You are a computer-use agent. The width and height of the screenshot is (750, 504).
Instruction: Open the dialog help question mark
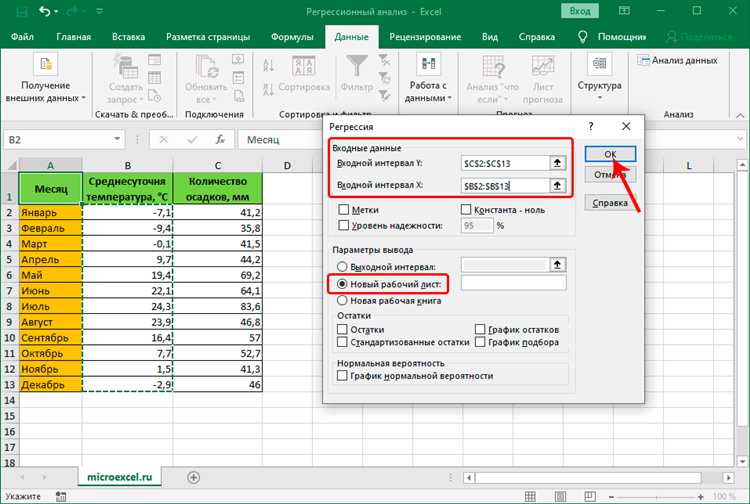(x=591, y=126)
